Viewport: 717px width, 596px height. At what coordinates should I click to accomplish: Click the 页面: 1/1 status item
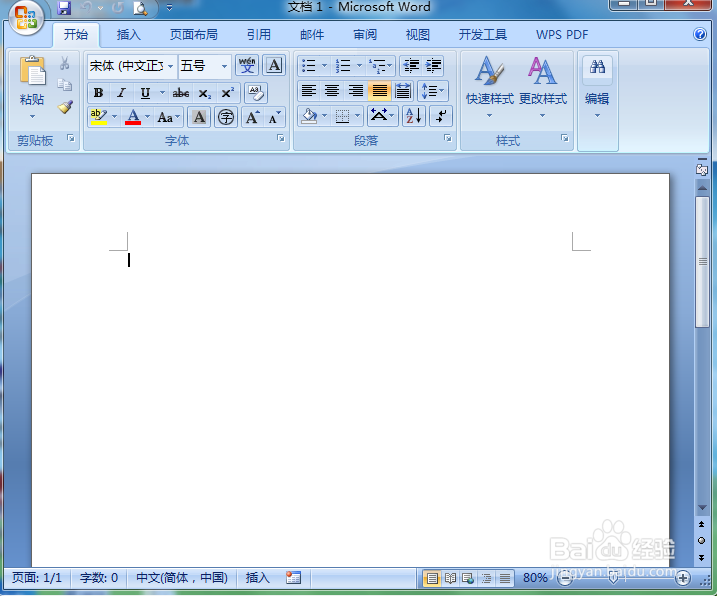point(37,578)
